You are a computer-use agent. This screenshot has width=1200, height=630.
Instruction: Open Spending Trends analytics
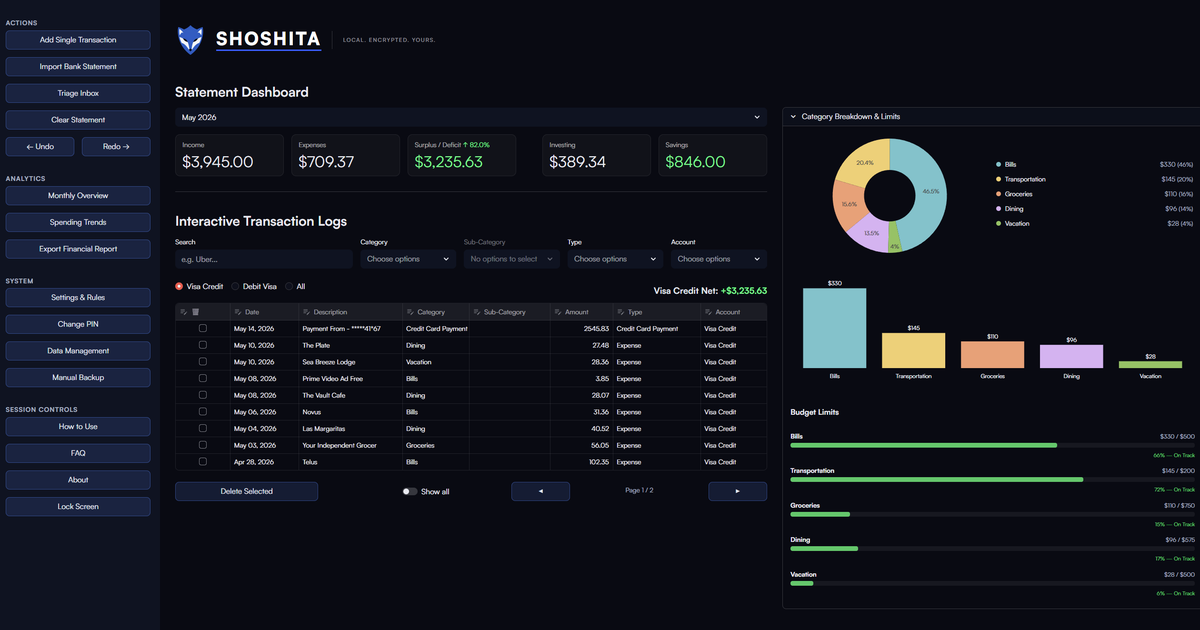point(78,222)
